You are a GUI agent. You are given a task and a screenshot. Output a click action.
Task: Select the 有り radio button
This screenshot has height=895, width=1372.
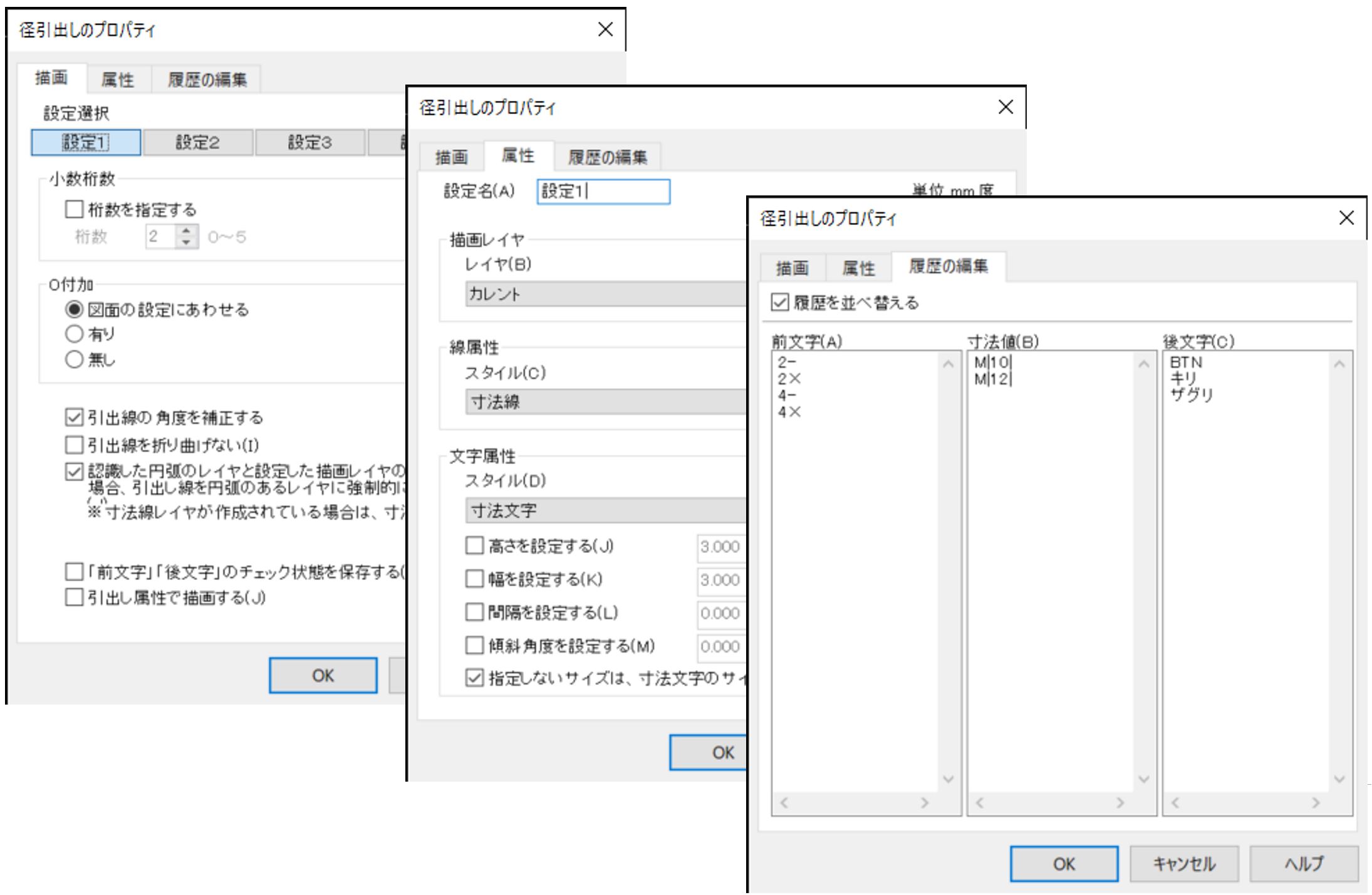(x=74, y=334)
